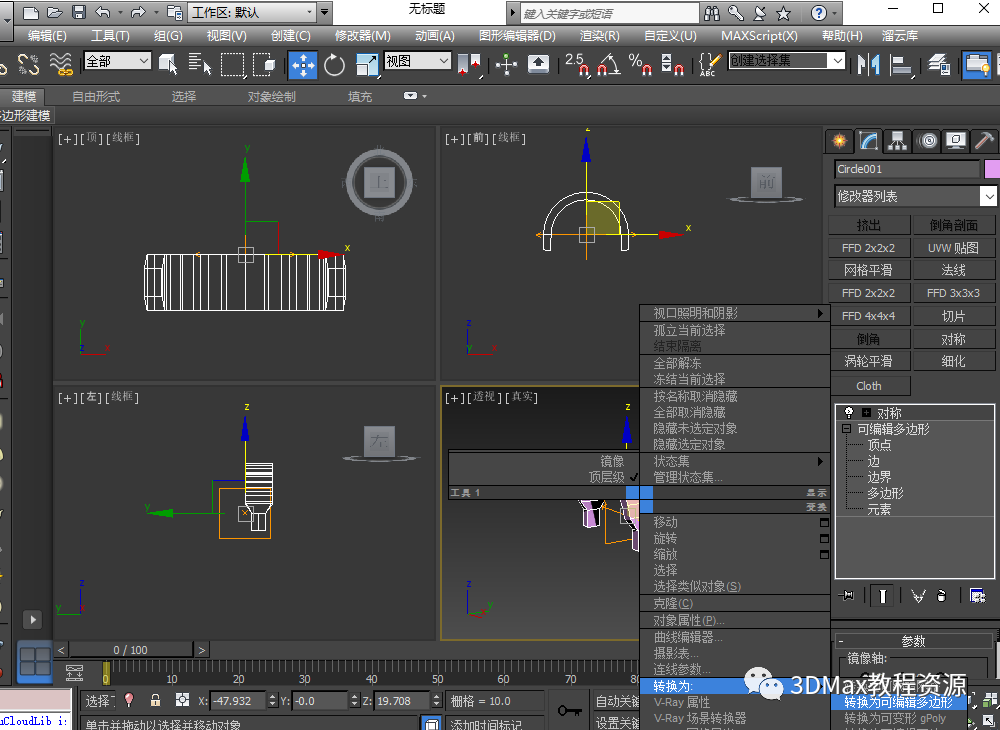Click Configure Modifier Sets icon
Screen dimensions: 1000x730
[x=978, y=596]
